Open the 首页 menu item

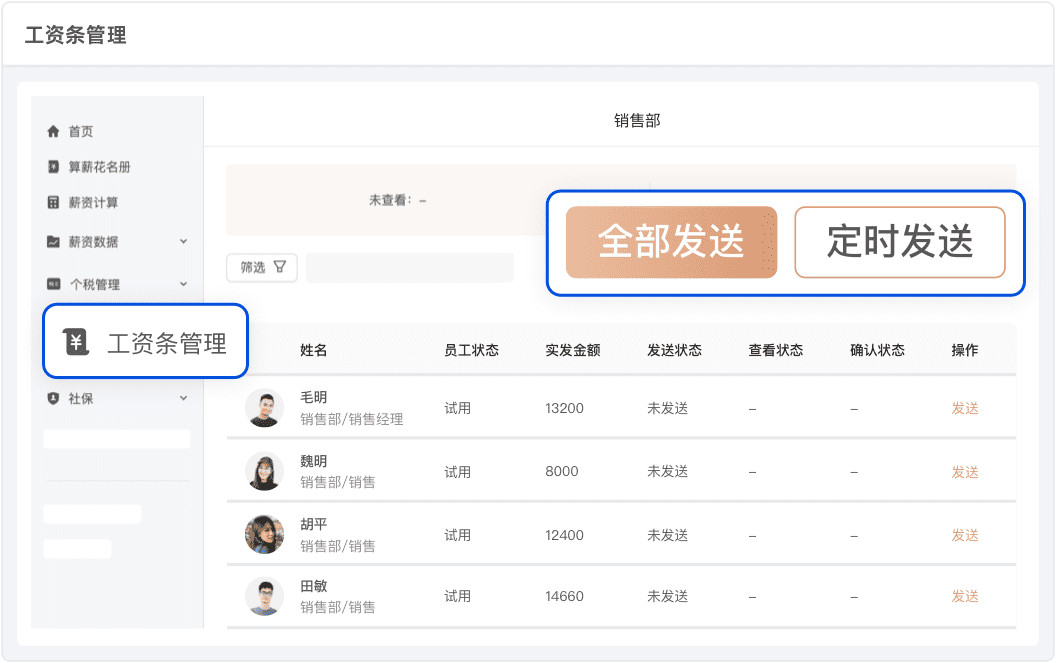click(x=80, y=132)
